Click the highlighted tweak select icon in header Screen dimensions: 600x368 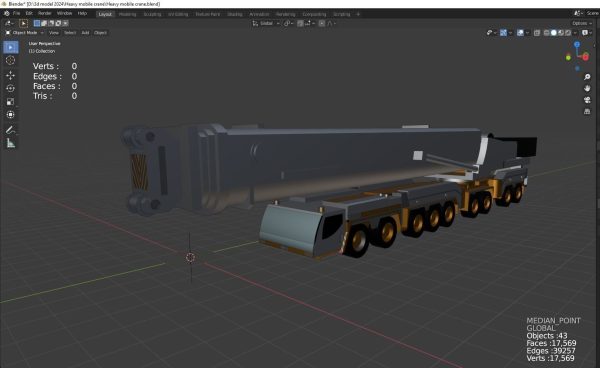(23, 23)
